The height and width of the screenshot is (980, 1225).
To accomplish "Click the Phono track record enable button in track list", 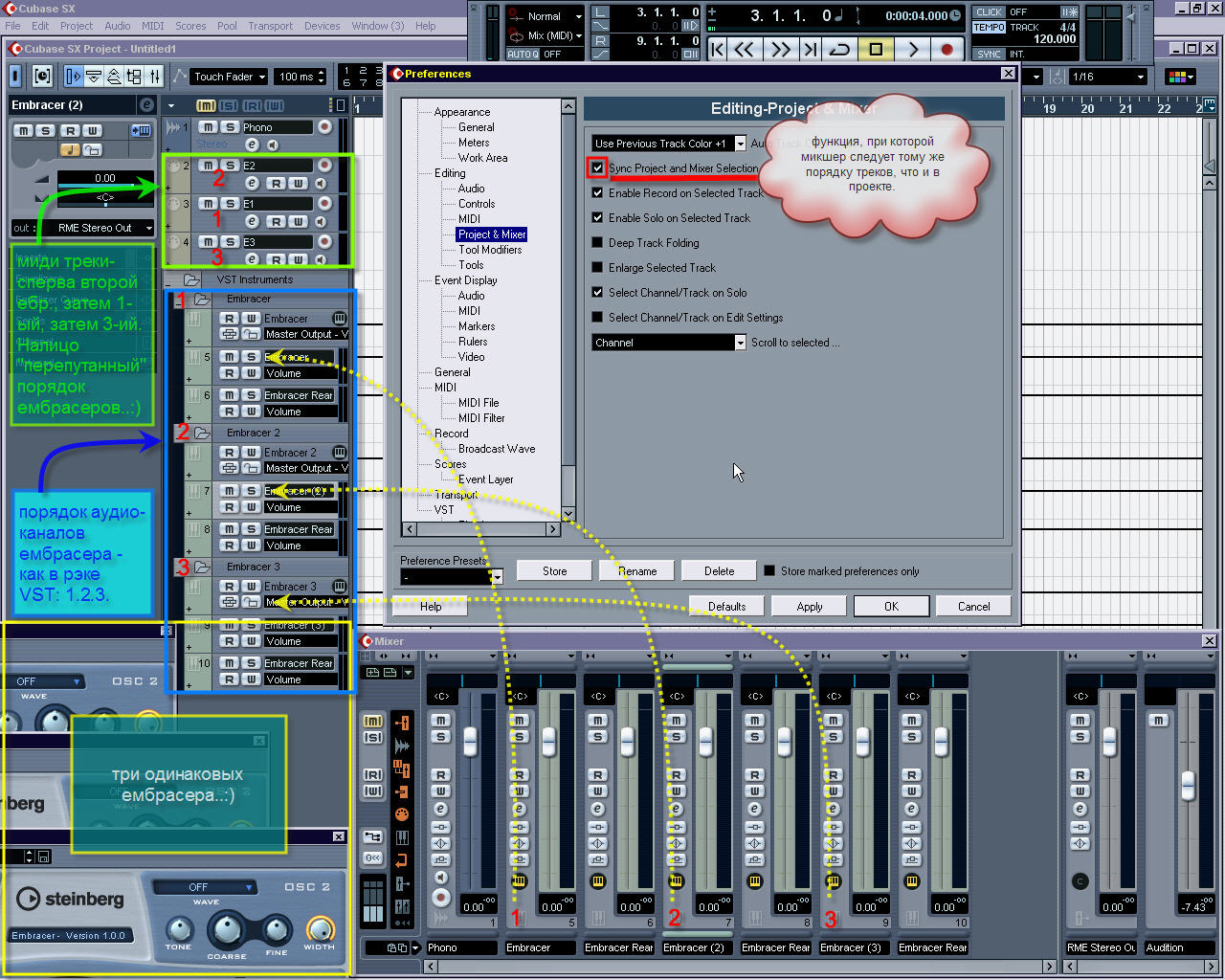I will click(x=325, y=126).
